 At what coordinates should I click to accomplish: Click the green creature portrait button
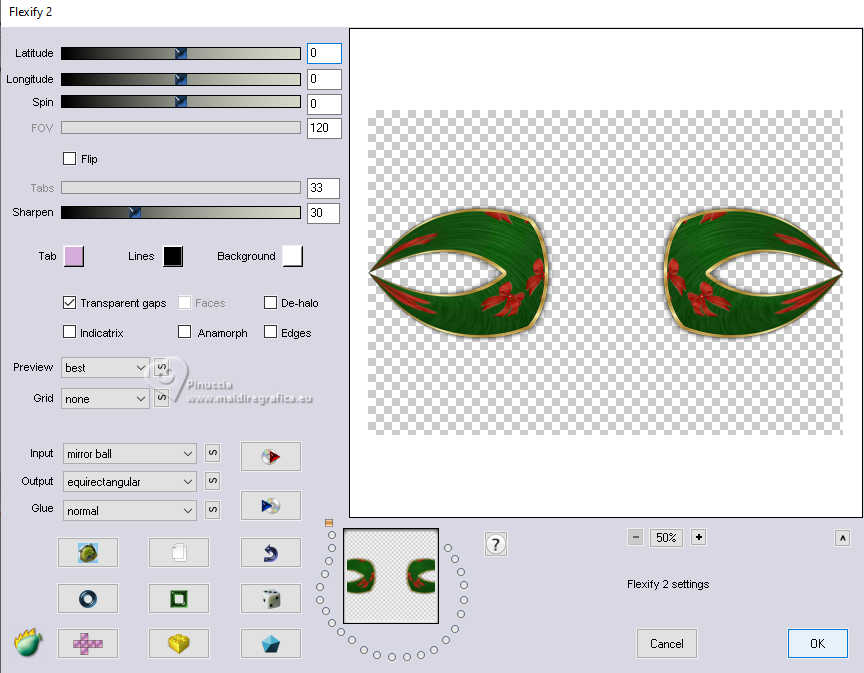click(x=88, y=552)
